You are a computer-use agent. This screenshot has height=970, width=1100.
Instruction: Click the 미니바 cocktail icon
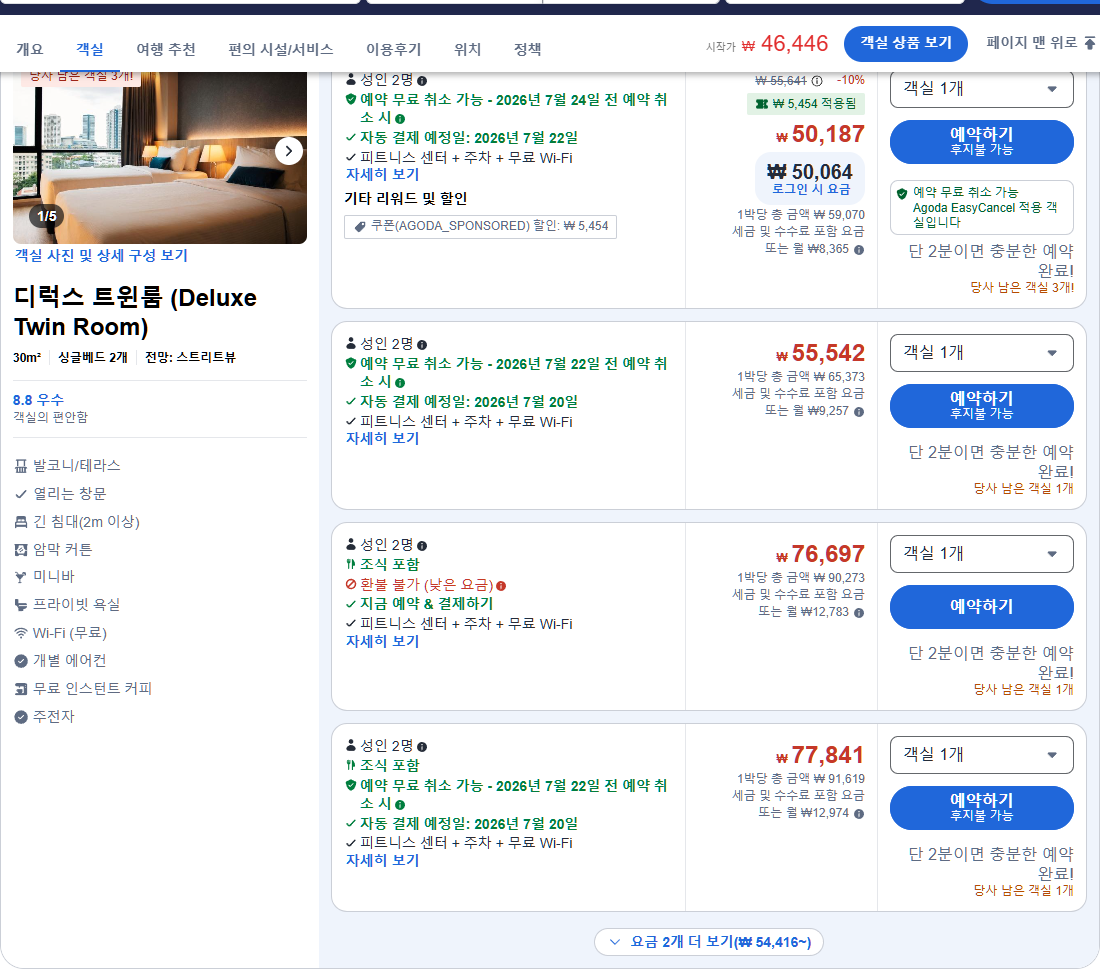click(21, 577)
